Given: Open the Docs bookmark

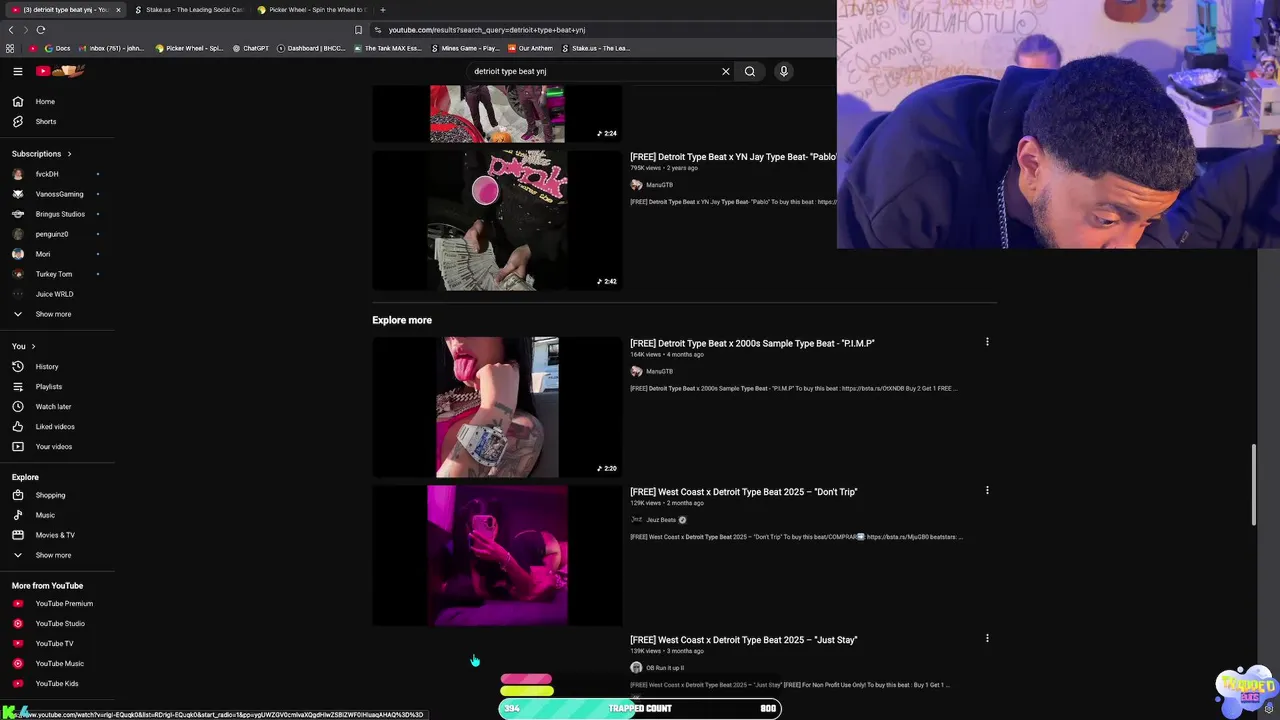Looking at the screenshot, I should pyautogui.click(x=58, y=48).
